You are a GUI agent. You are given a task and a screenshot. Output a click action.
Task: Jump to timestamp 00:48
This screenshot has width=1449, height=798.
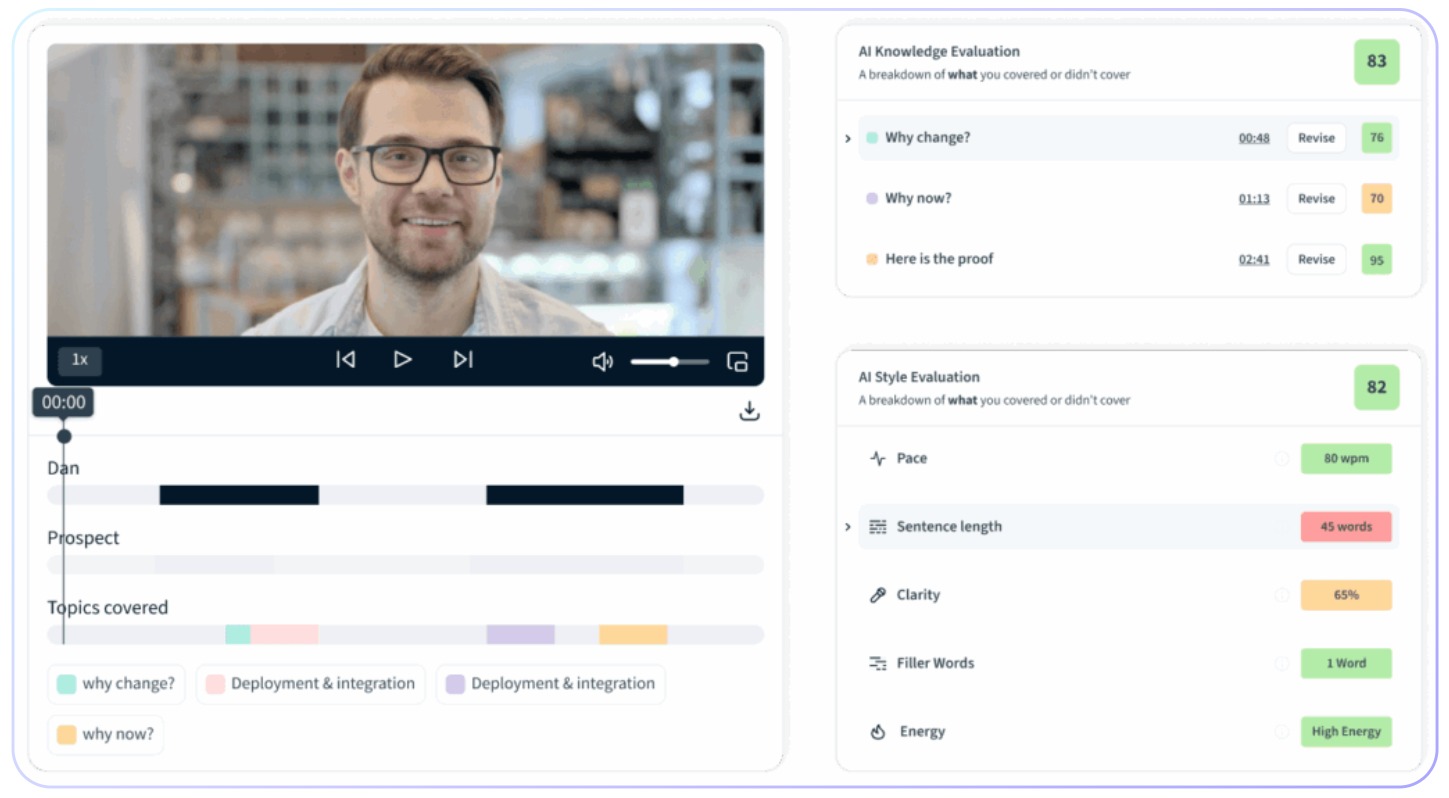[1254, 138]
